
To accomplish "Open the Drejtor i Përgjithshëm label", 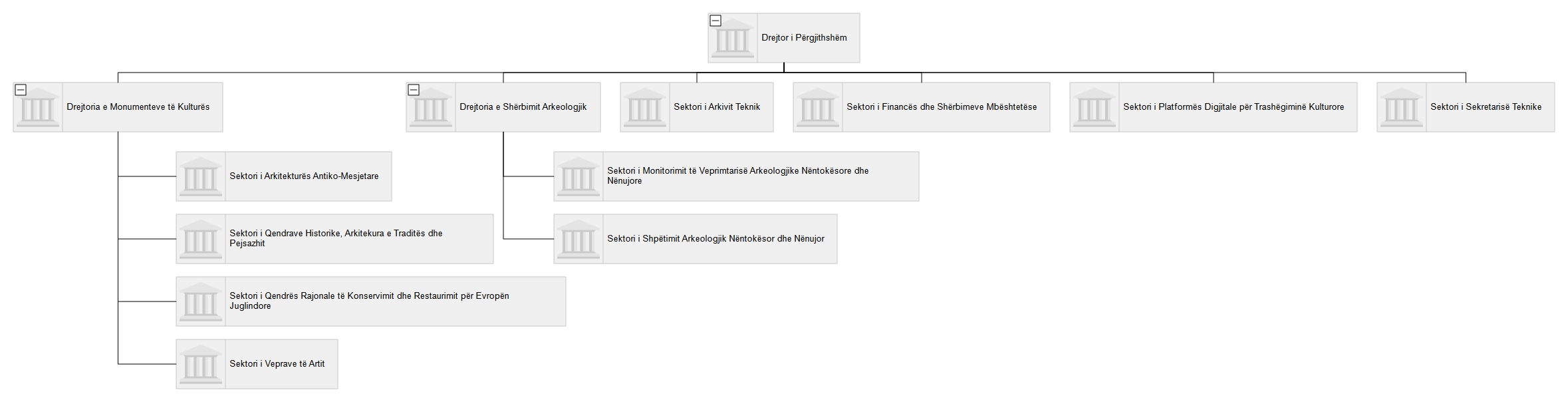I will click(x=804, y=38).
